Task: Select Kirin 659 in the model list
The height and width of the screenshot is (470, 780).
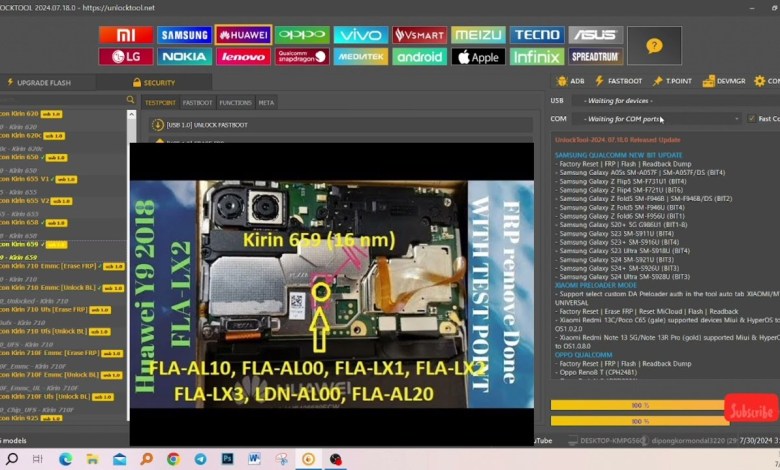Action: coord(30,244)
